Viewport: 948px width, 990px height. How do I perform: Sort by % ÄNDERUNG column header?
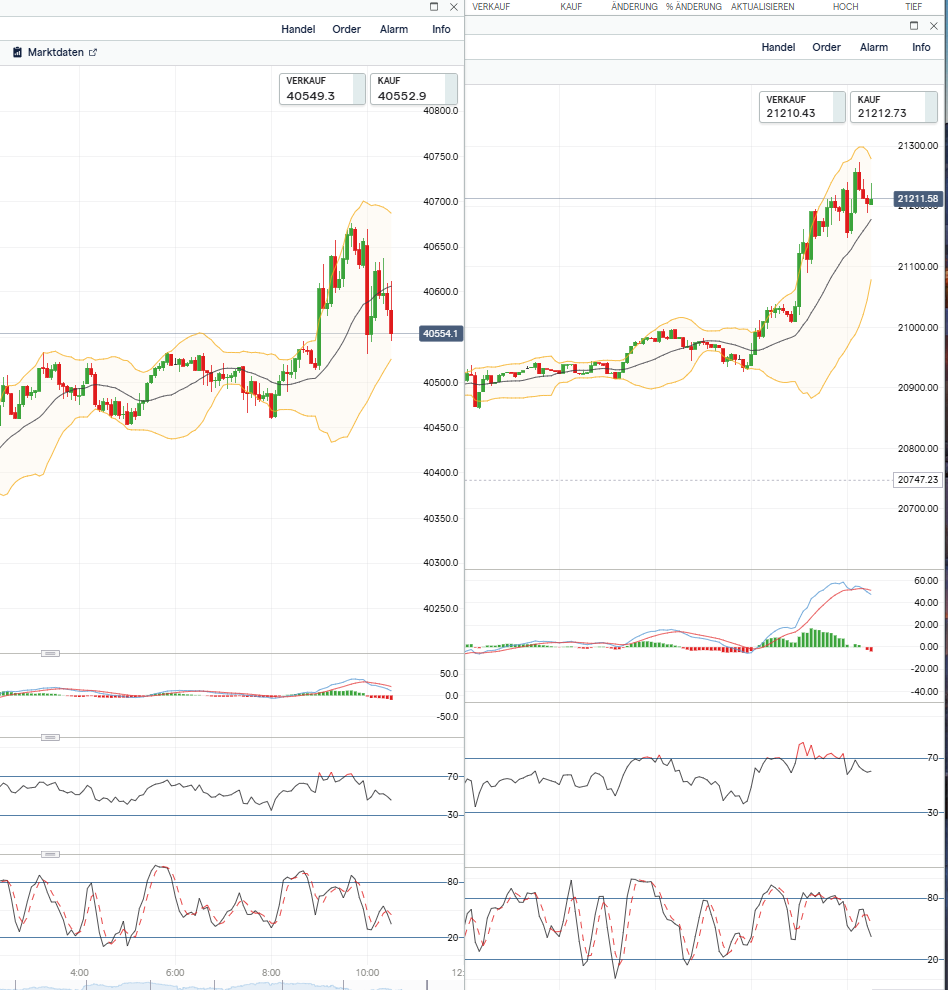(x=693, y=7)
